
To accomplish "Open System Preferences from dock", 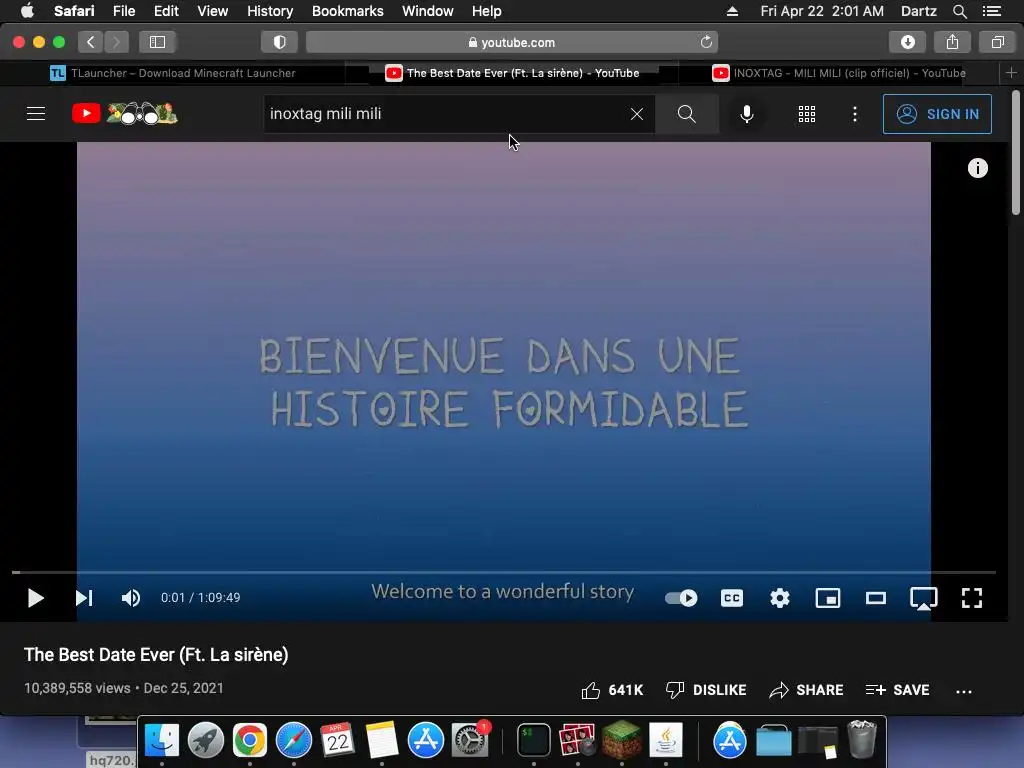I will pyautogui.click(x=470, y=740).
